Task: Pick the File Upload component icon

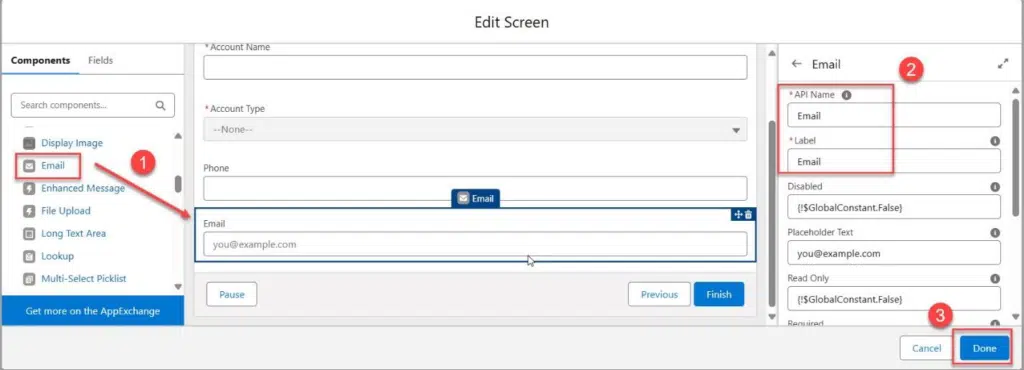Action: click(29, 211)
